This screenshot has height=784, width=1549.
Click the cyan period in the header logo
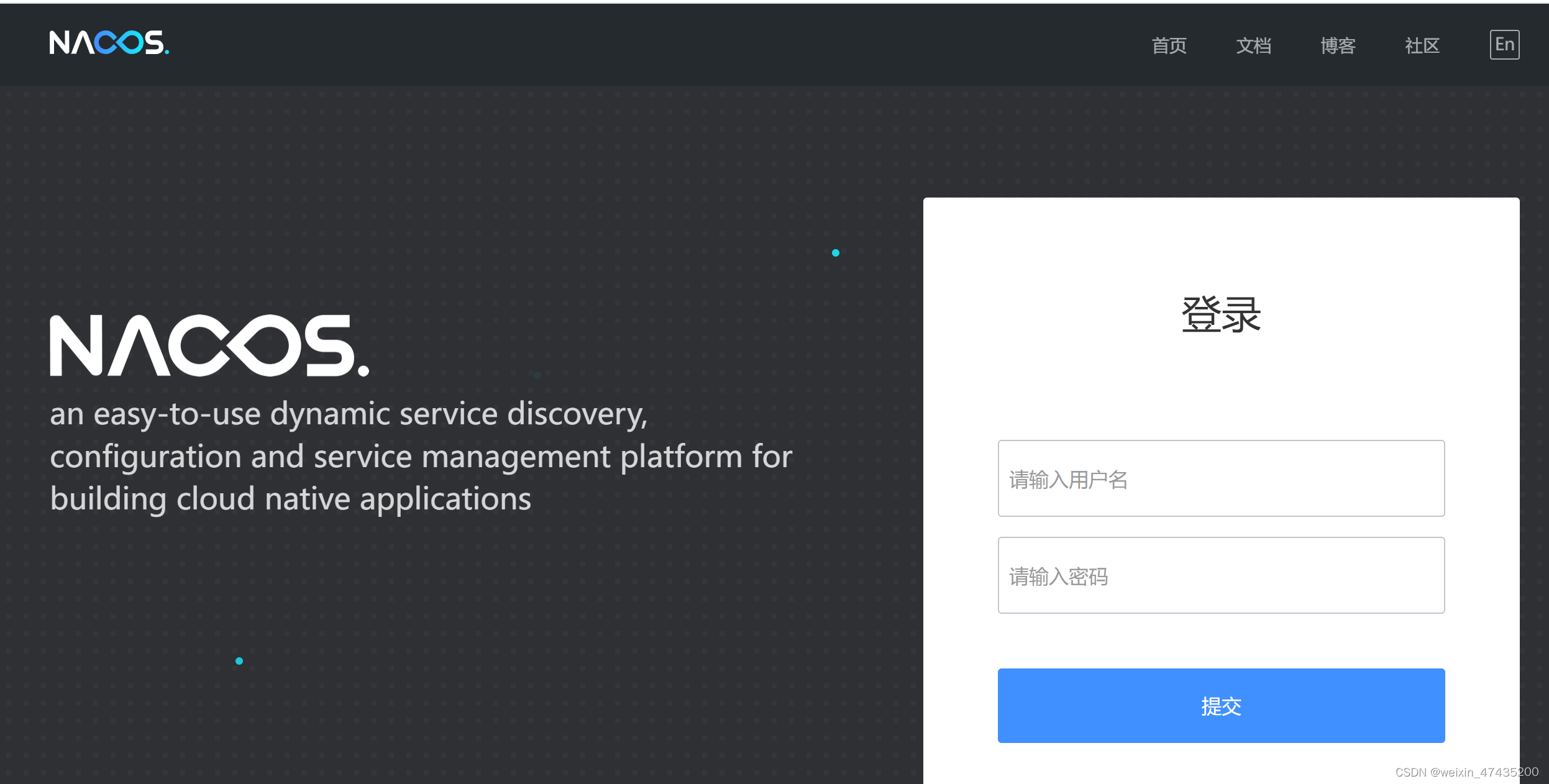tap(167, 52)
